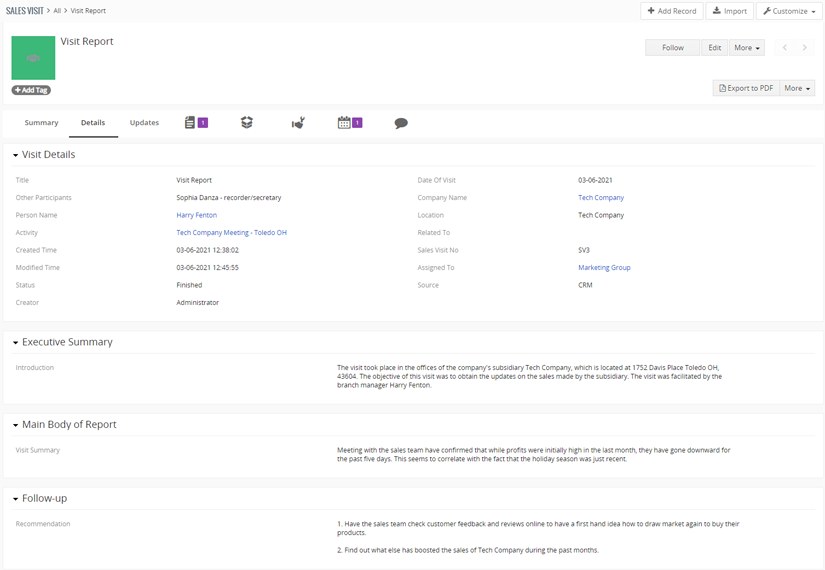Switch to the Summary tab
The width and height of the screenshot is (825, 570).
(42, 123)
